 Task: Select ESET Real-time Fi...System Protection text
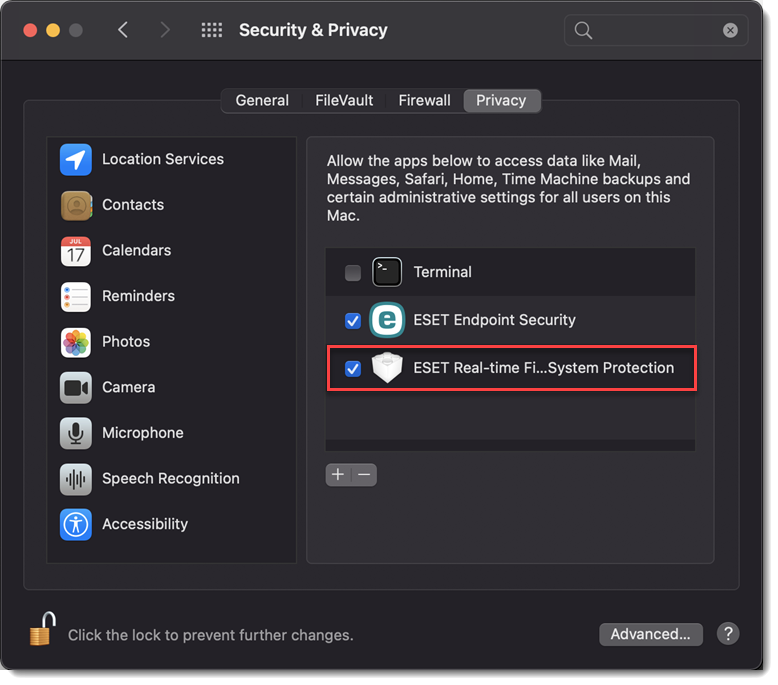[x=544, y=368]
